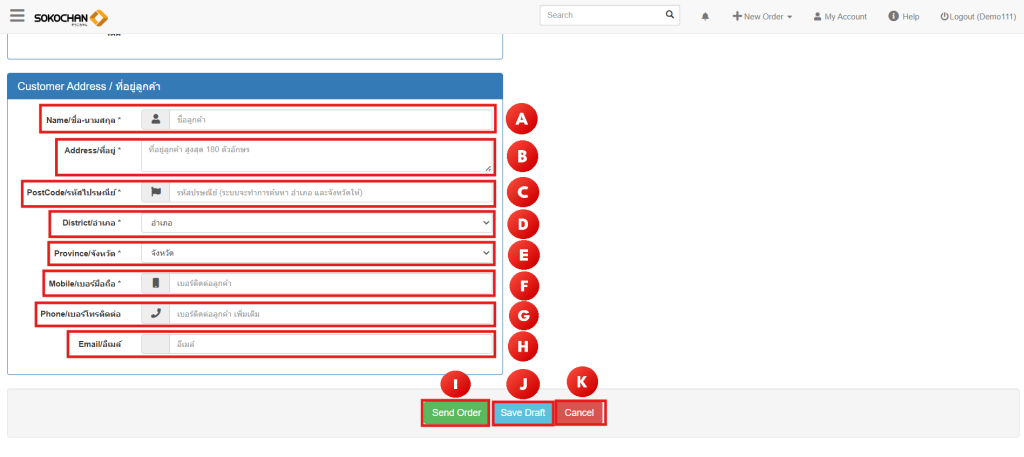The height and width of the screenshot is (457, 1024).
Task: Click into the Email input field
Action: click(330, 345)
